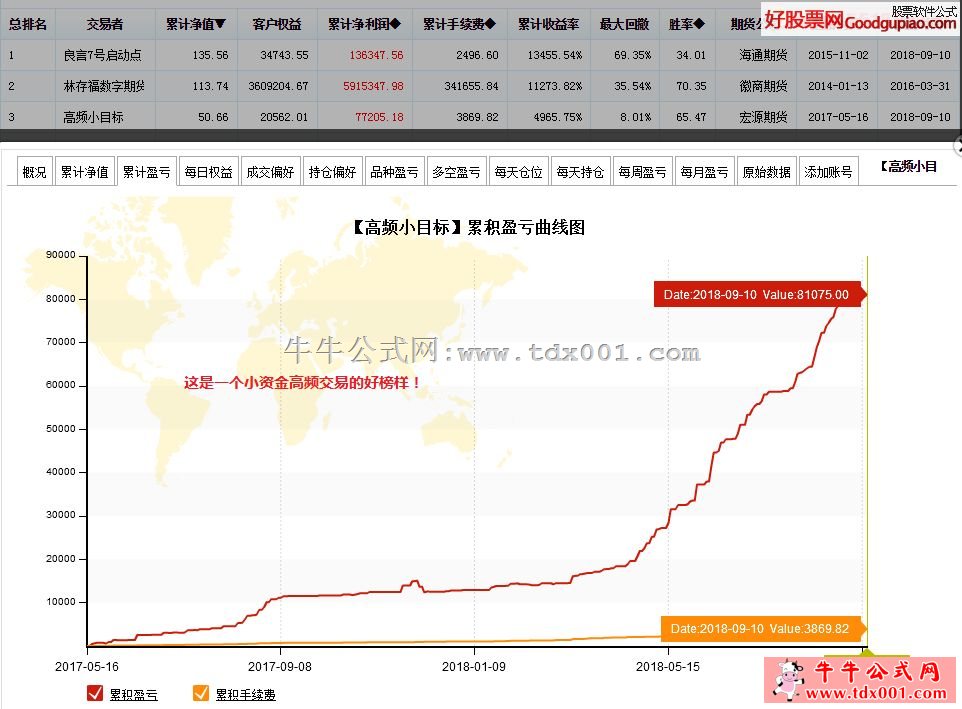
Task: Open the 概况 tab
Action: (x=34, y=172)
